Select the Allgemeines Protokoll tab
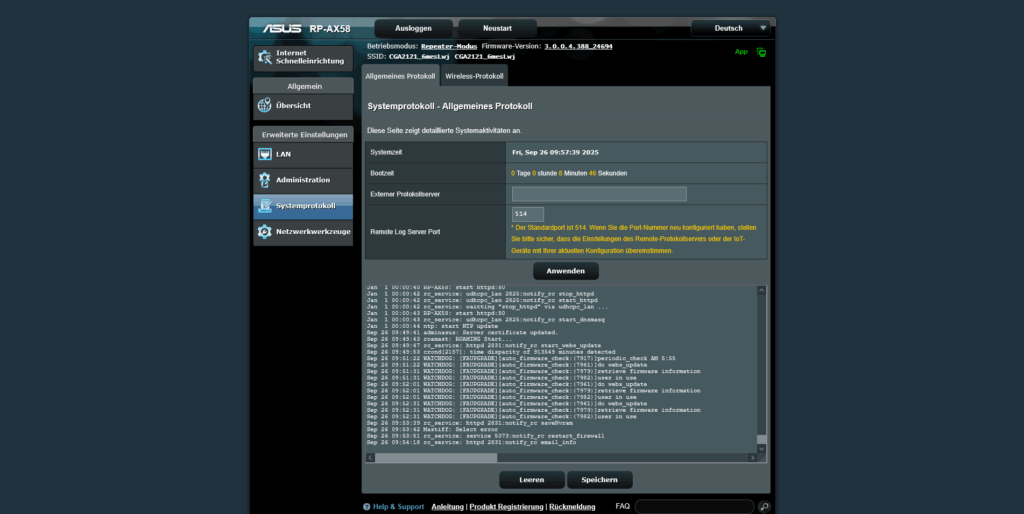Screen dimensions: 1024x514 [400, 76]
